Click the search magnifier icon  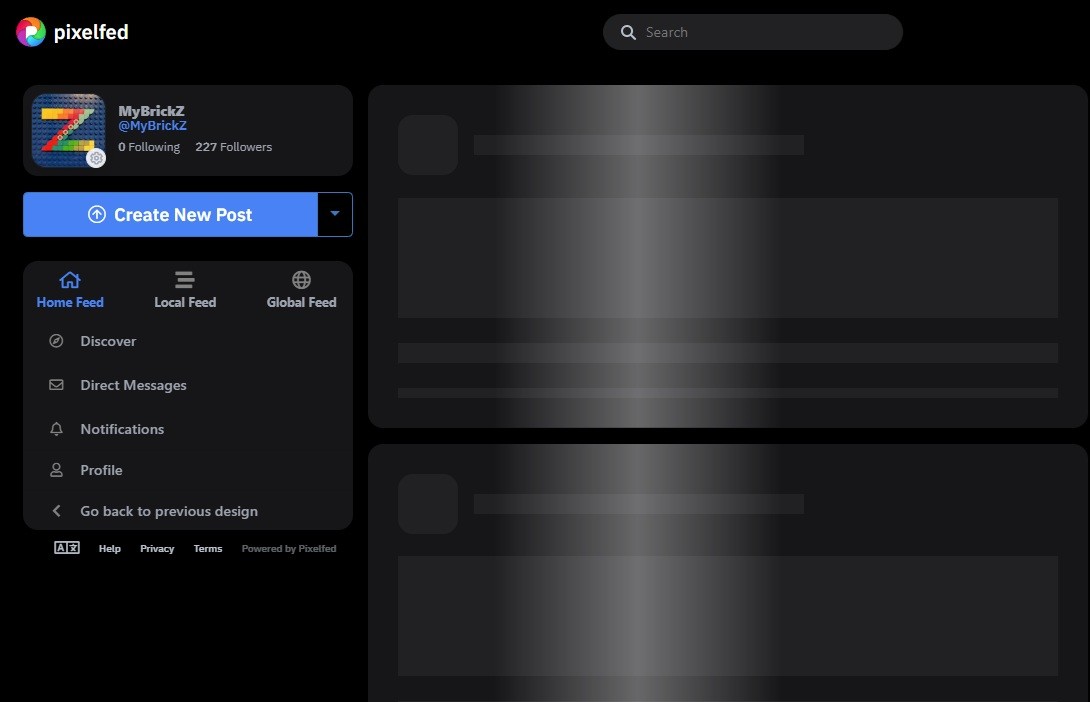pos(628,32)
